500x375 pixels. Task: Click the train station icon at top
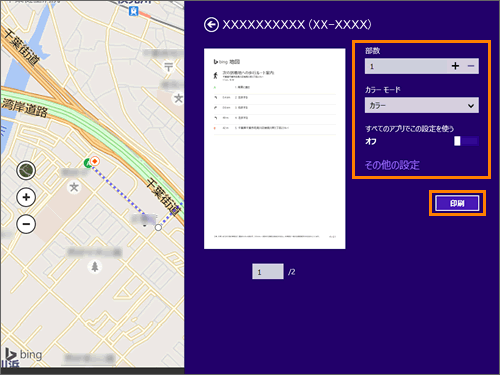tap(134, 11)
